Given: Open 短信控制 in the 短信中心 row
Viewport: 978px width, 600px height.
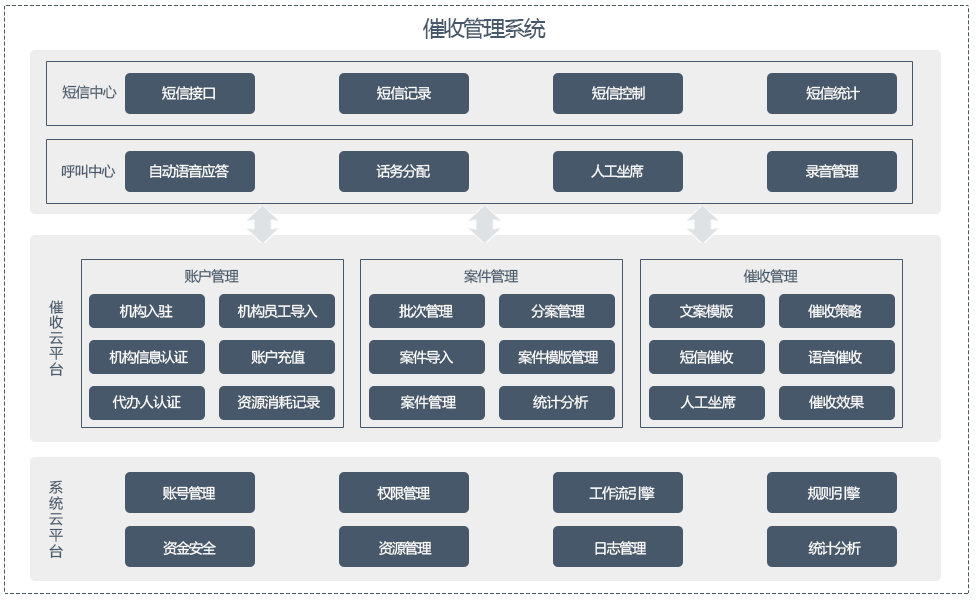Looking at the screenshot, I should coord(617,93).
